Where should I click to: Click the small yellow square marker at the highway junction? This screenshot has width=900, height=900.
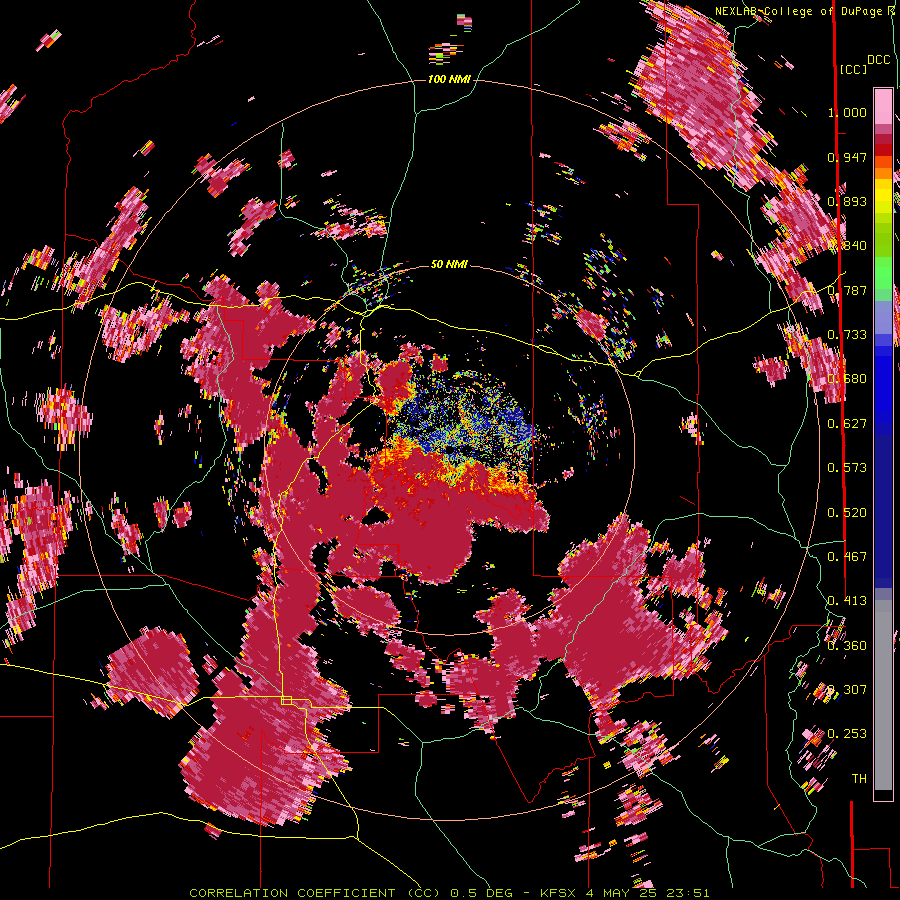point(286,700)
